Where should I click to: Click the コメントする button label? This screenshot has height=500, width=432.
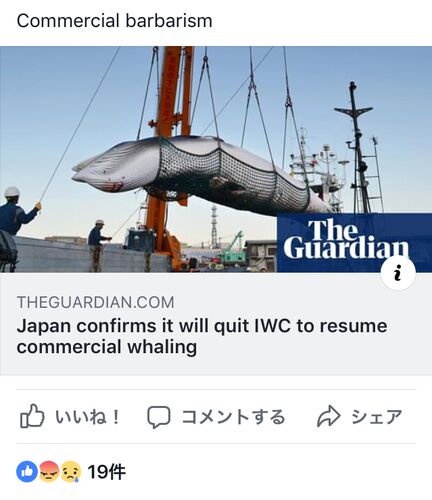point(233,417)
